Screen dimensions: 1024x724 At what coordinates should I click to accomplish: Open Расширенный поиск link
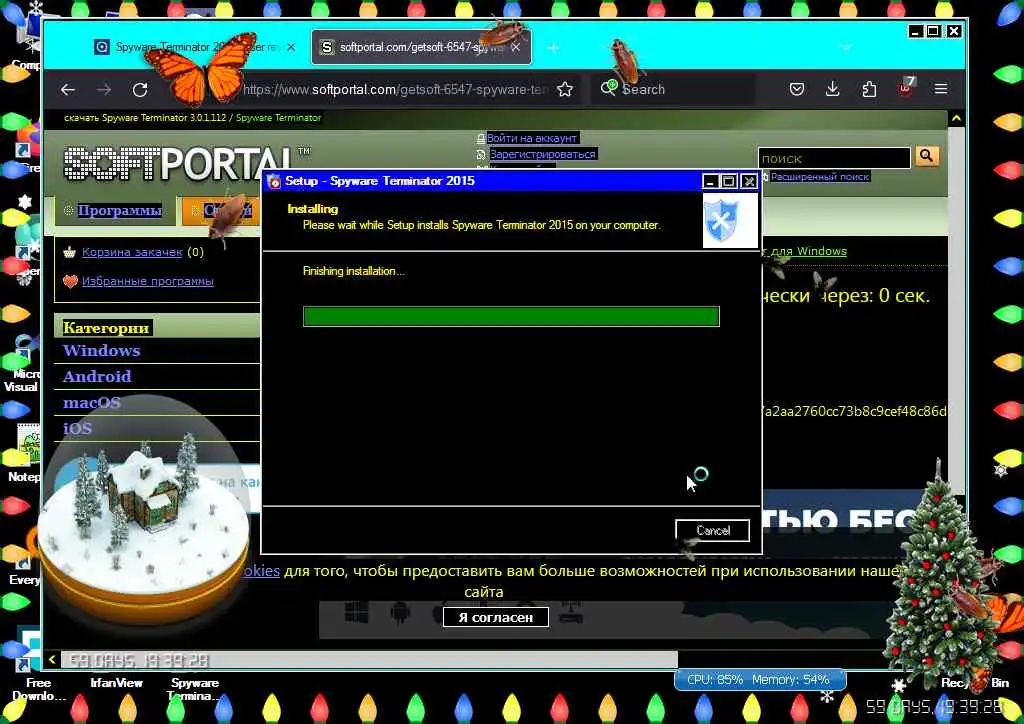(820, 177)
